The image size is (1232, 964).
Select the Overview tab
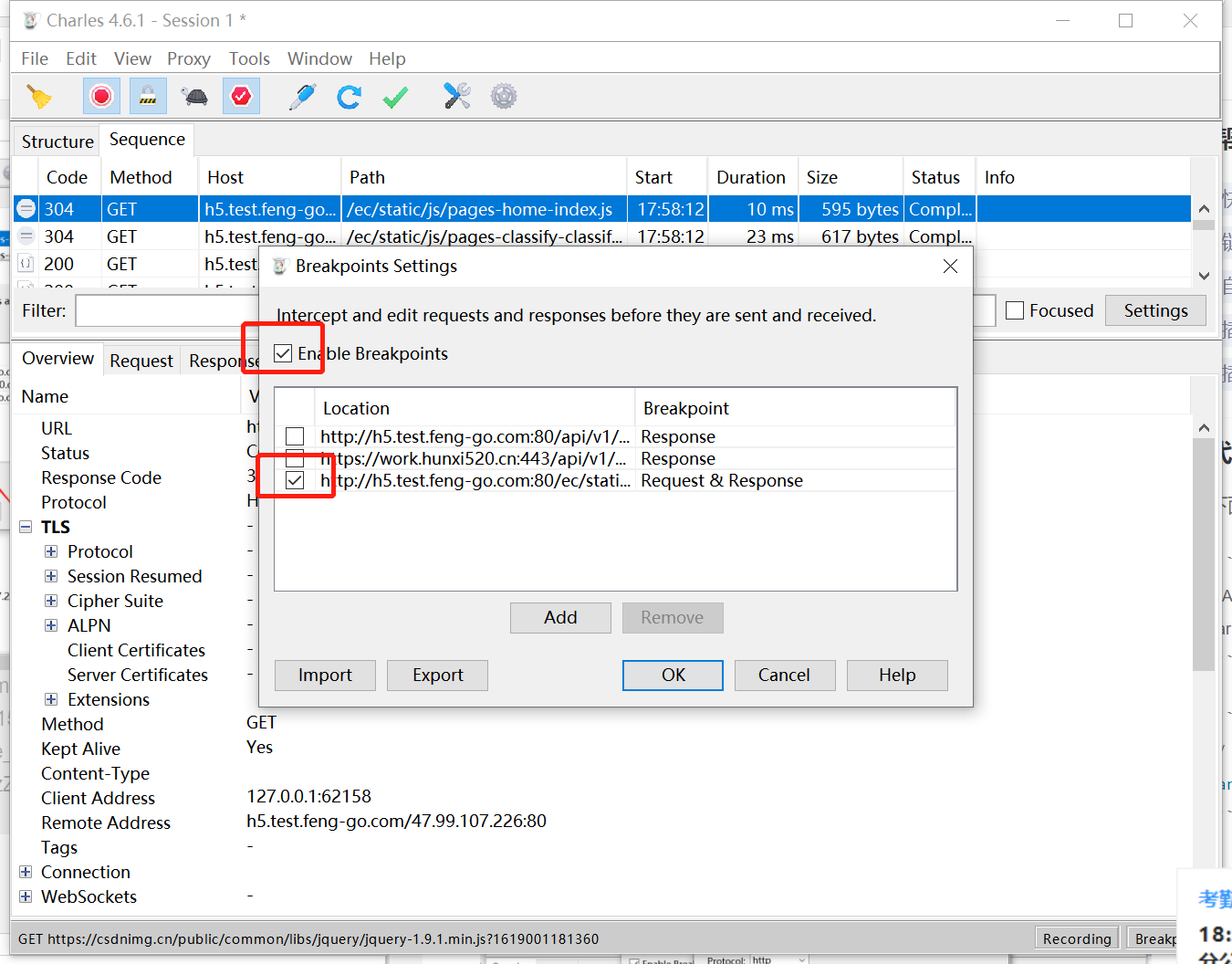coord(57,359)
